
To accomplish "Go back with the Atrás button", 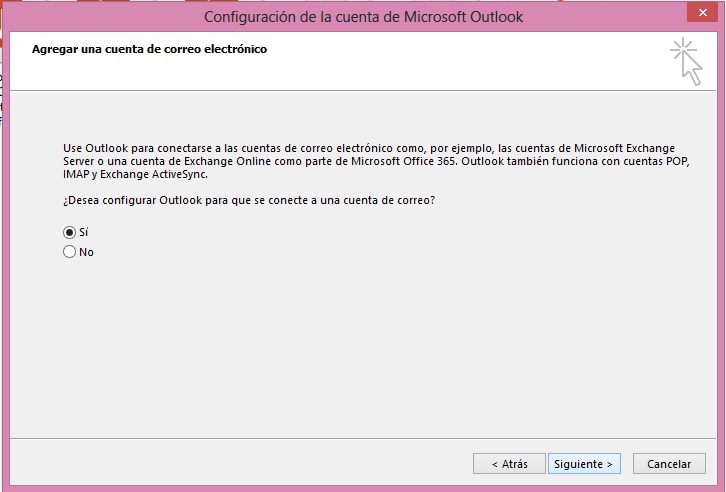I will click(x=509, y=464).
